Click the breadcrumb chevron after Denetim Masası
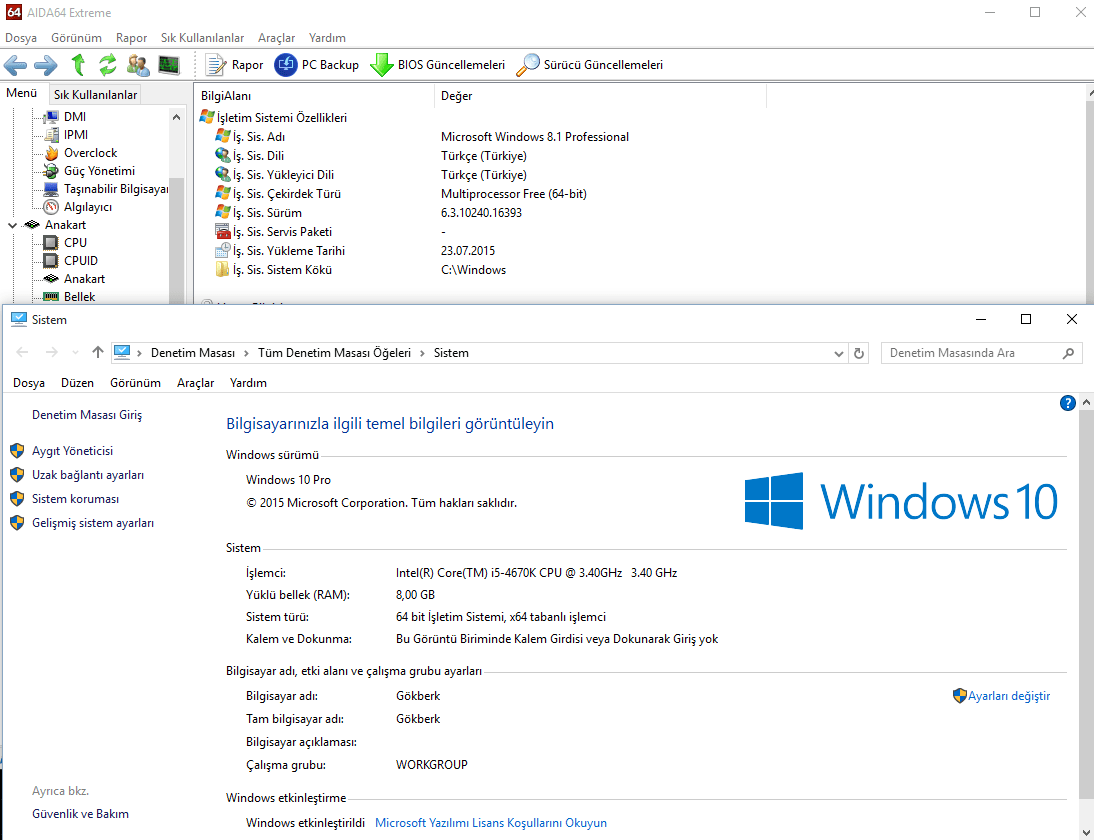The height and width of the screenshot is (840, 1094). 246,354
